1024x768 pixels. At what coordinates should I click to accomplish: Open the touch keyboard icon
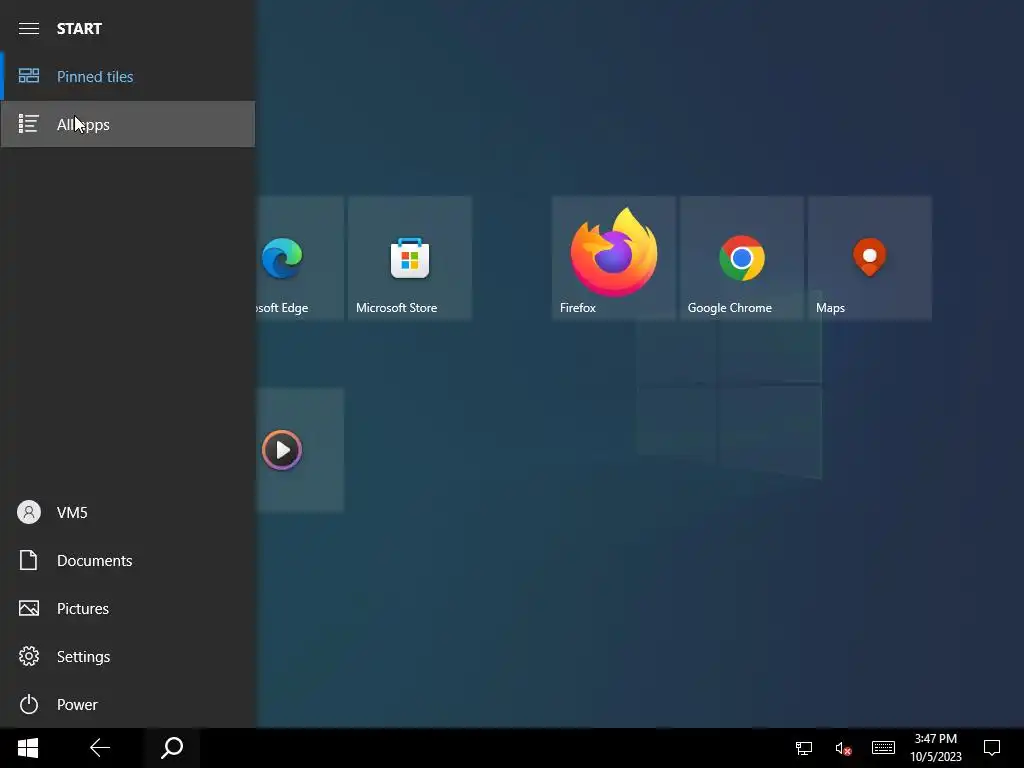[x=883, y=748]
